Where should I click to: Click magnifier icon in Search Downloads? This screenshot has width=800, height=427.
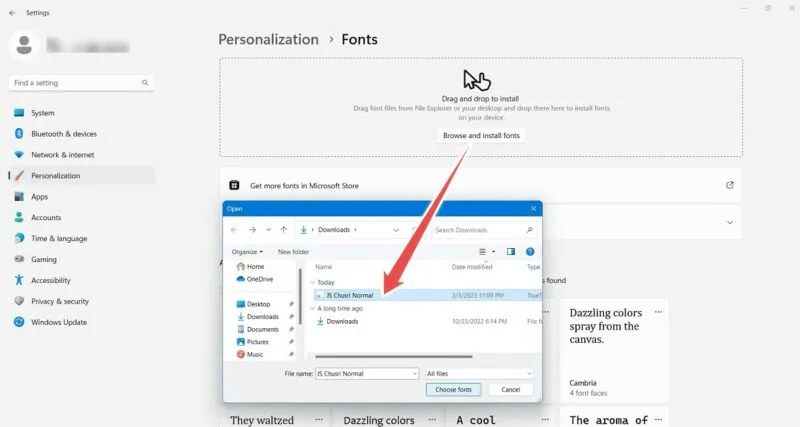530,230
